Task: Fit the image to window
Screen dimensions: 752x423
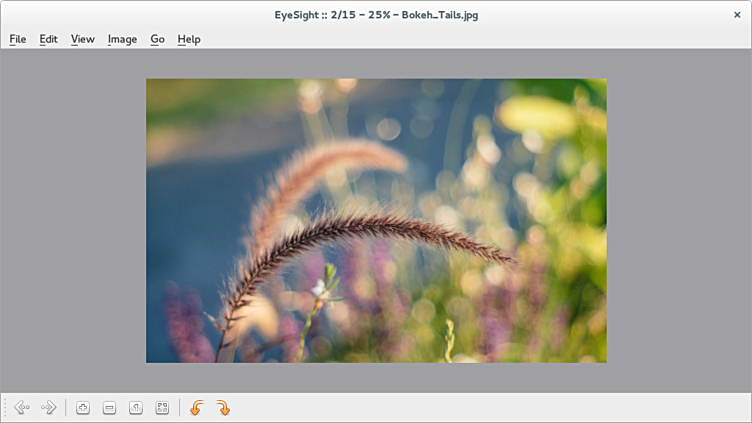Action: pyautogui.click(x=162, y=408)
